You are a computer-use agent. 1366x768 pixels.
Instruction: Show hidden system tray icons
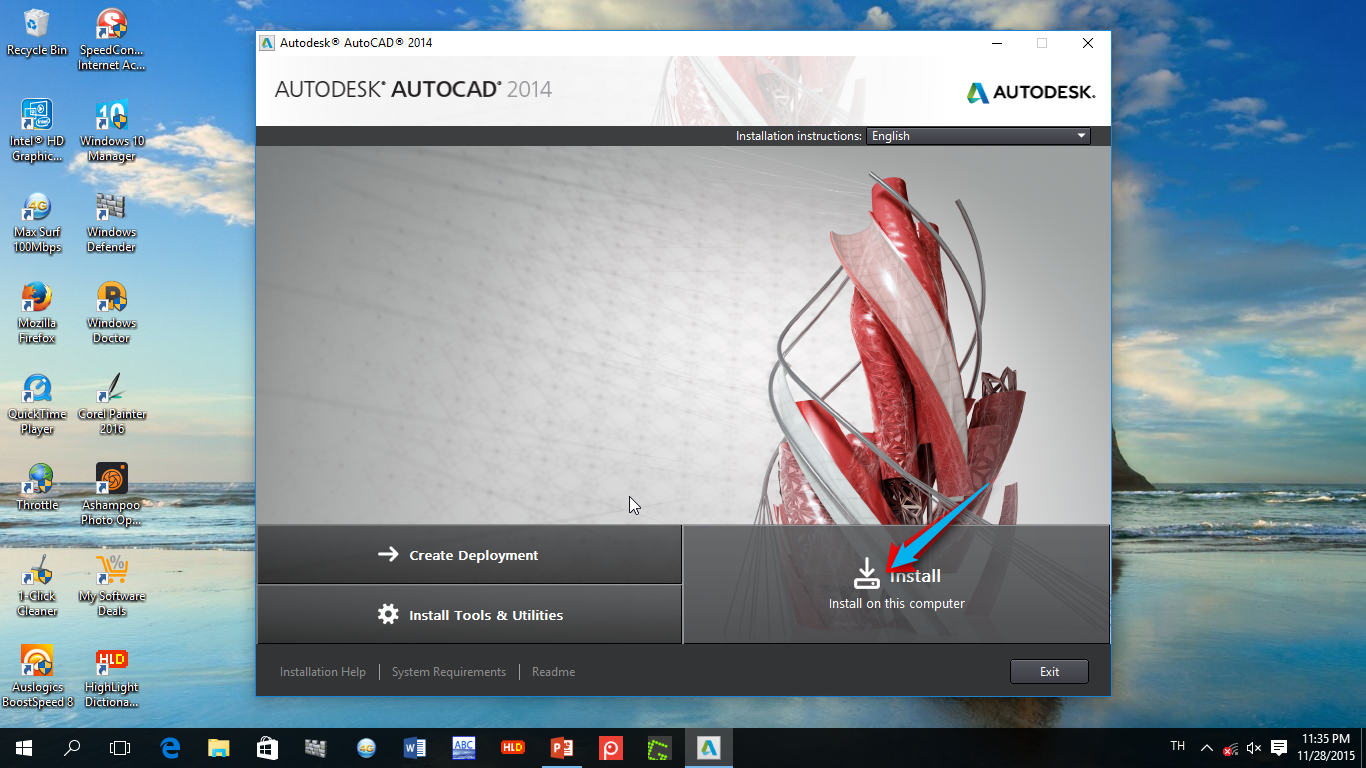1206,748
